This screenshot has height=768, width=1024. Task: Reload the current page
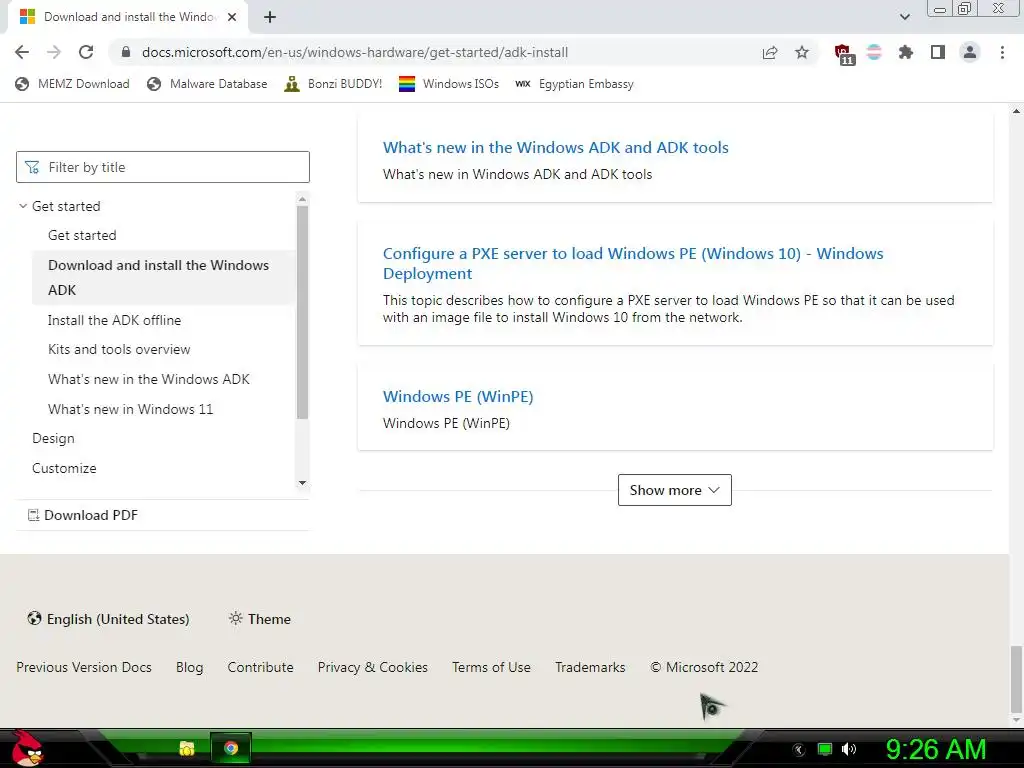(x=86, y=52)
